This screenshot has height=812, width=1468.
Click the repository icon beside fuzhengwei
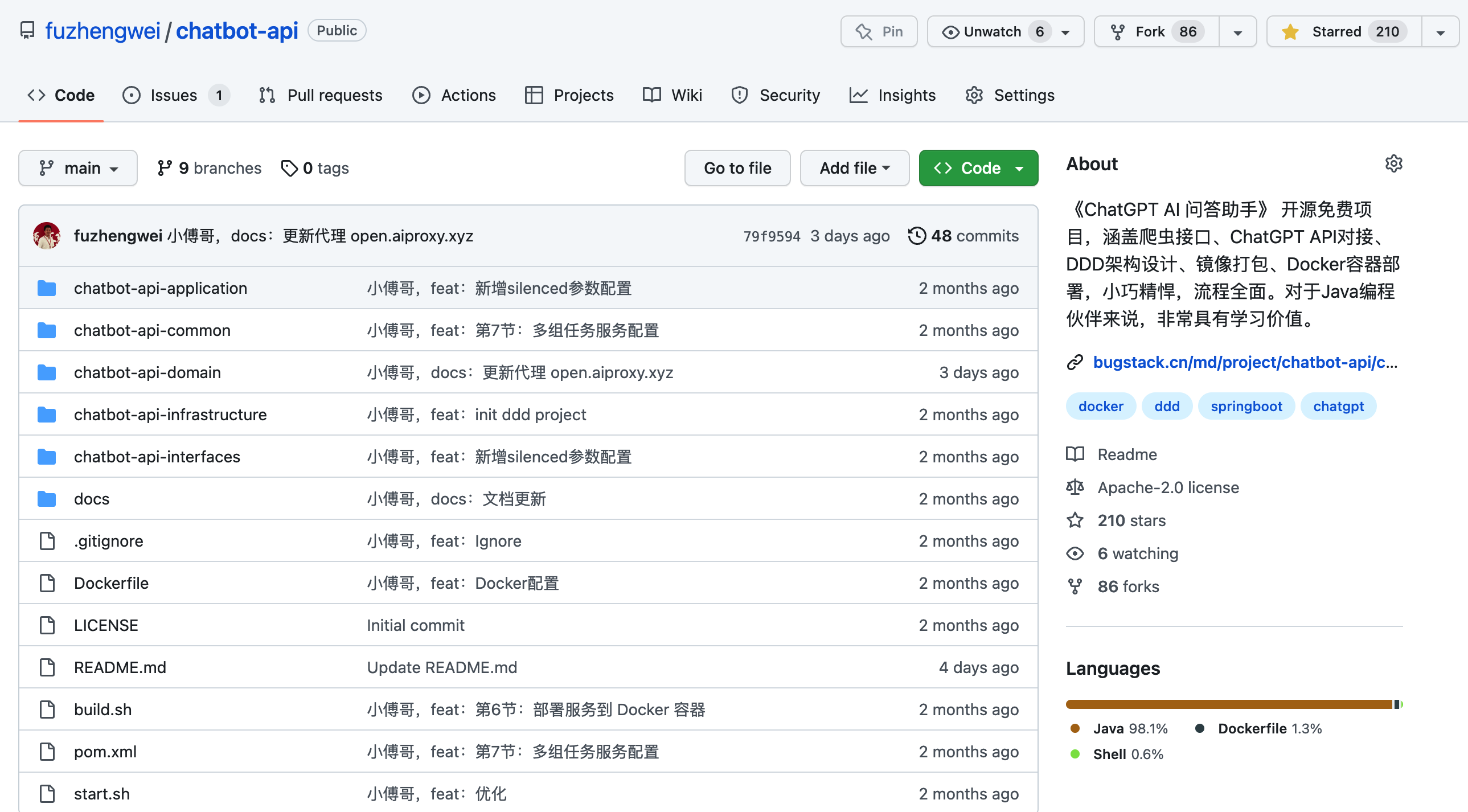(27, 31)
